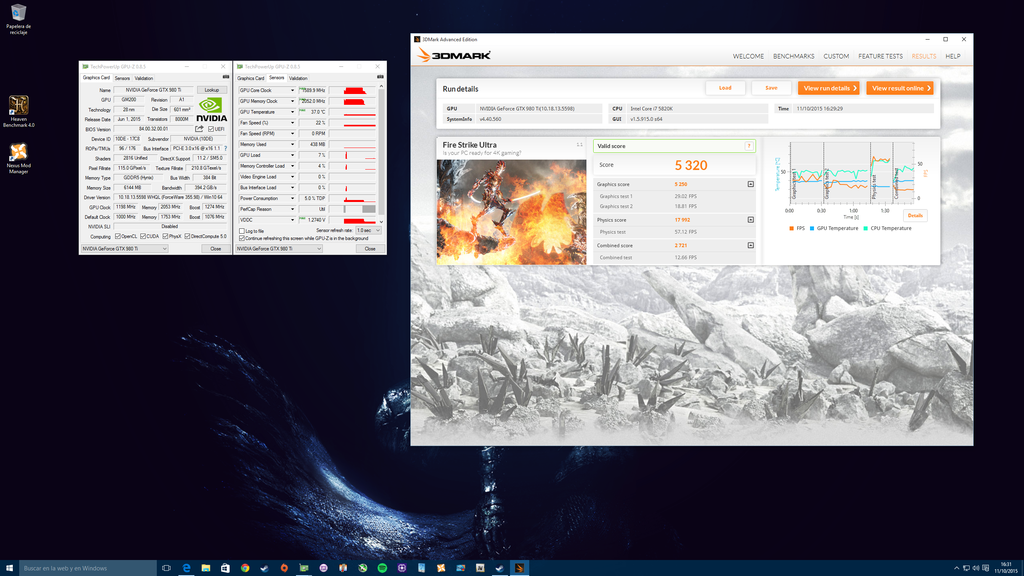This screenshot has height=576, width=1024.
Task: Open the FEATURE TESTS tab in 3DMark
Action: 880,56
